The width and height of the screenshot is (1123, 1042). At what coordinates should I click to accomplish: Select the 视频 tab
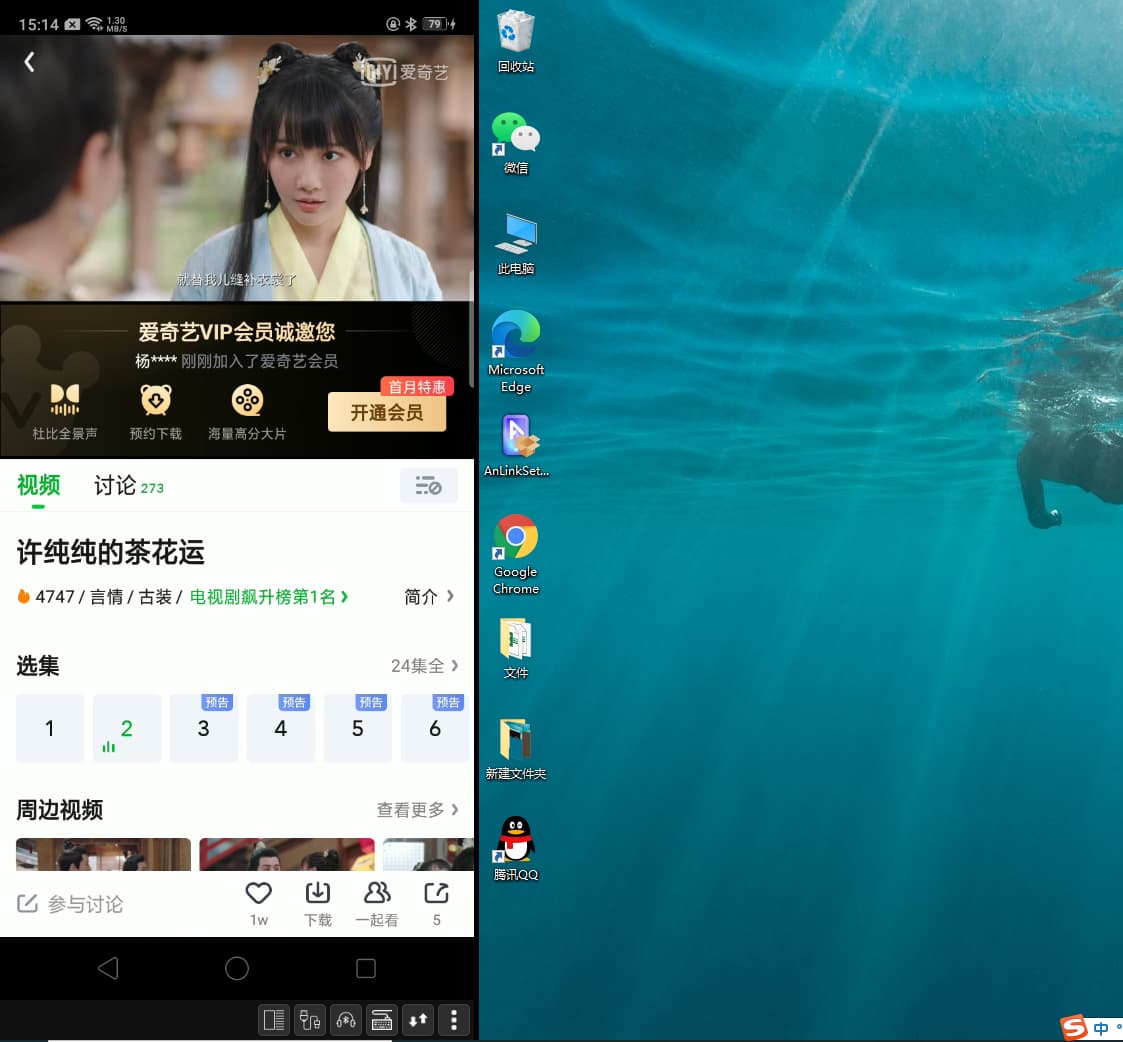click(x=38, y=486)
